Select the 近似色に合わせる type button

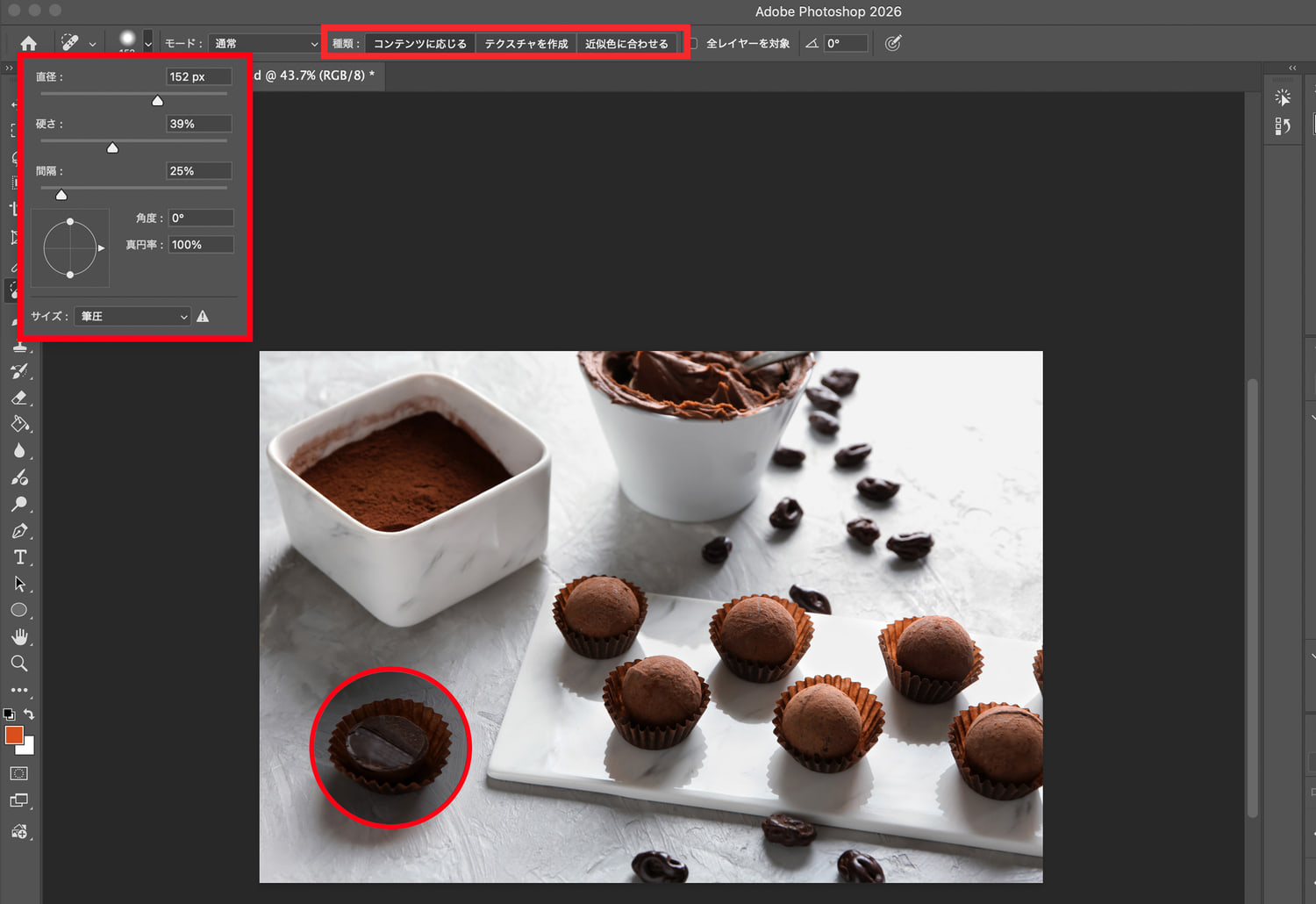[626, 44]
